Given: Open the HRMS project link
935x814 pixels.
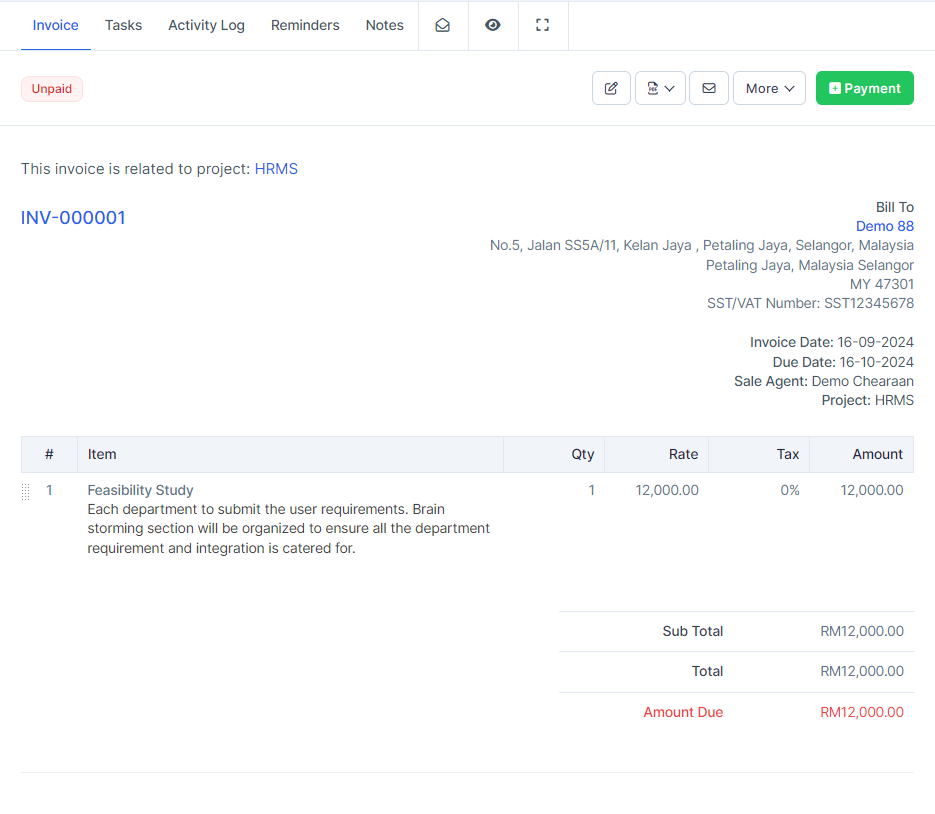Looking at the screenshot, I should (276, 169).
